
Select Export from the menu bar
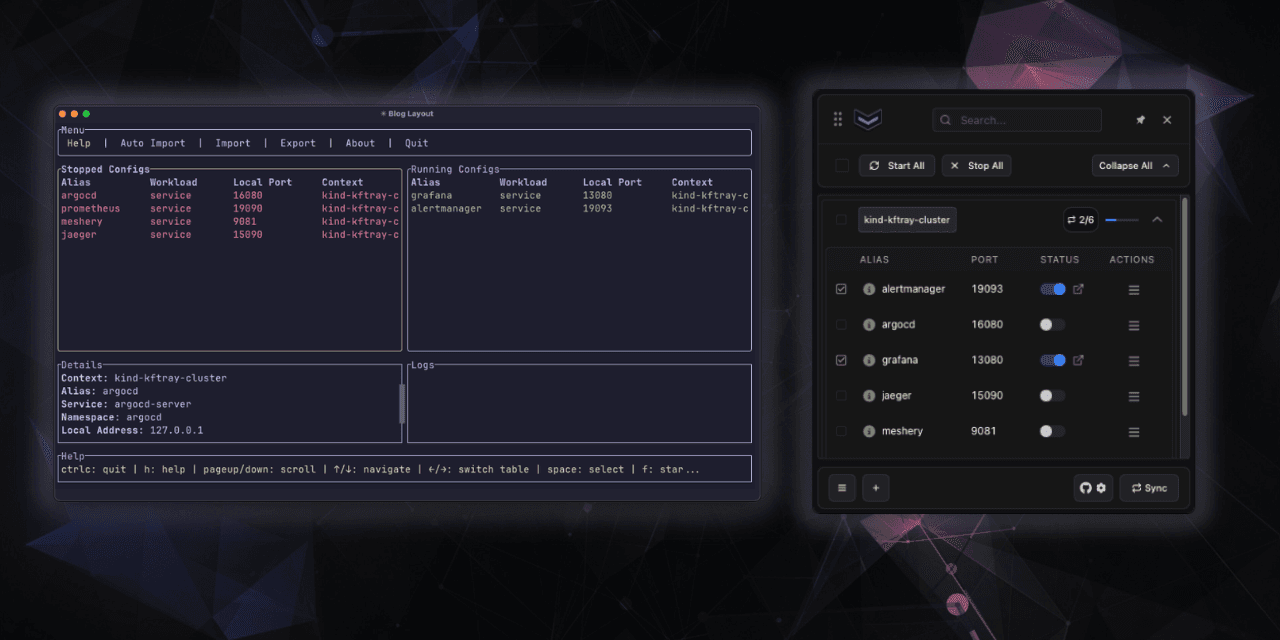click(297, 142)
